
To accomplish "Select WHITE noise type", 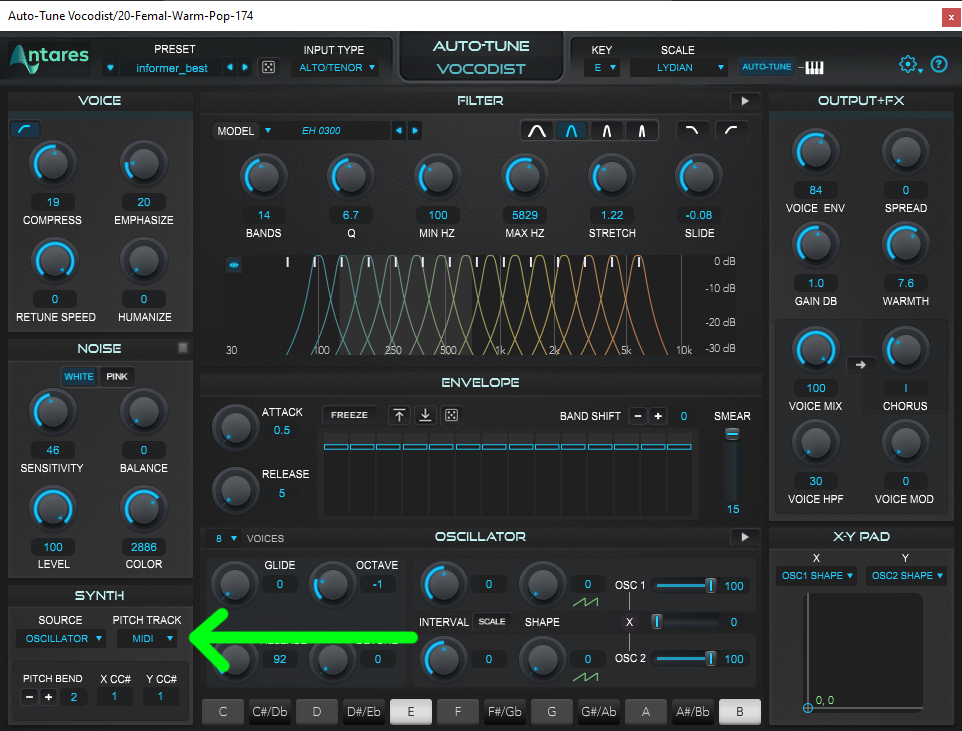I will (x=79, y=377).
